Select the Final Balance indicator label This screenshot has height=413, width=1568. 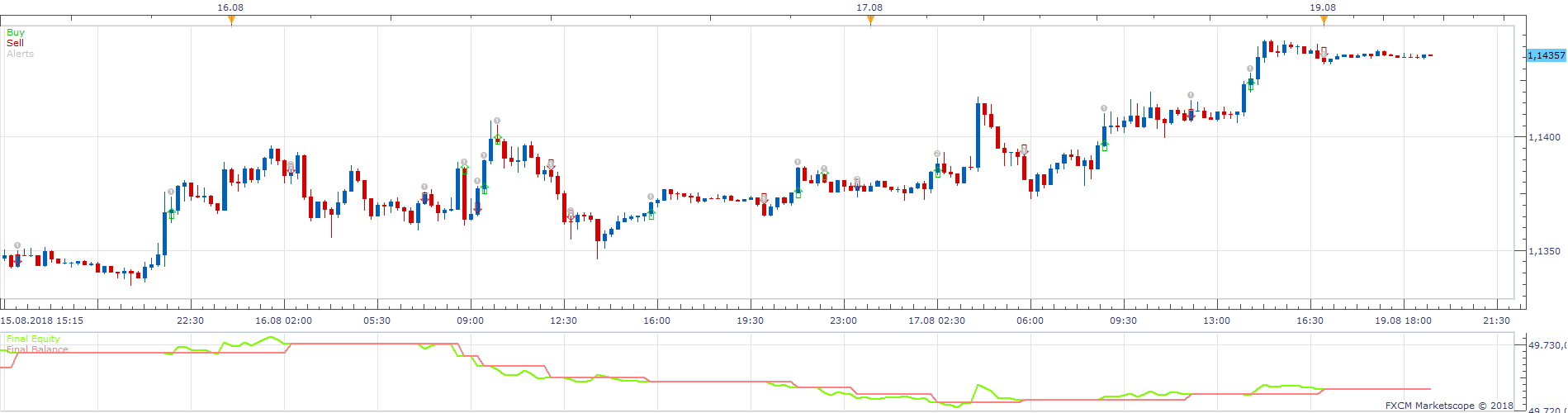point(37,349)
